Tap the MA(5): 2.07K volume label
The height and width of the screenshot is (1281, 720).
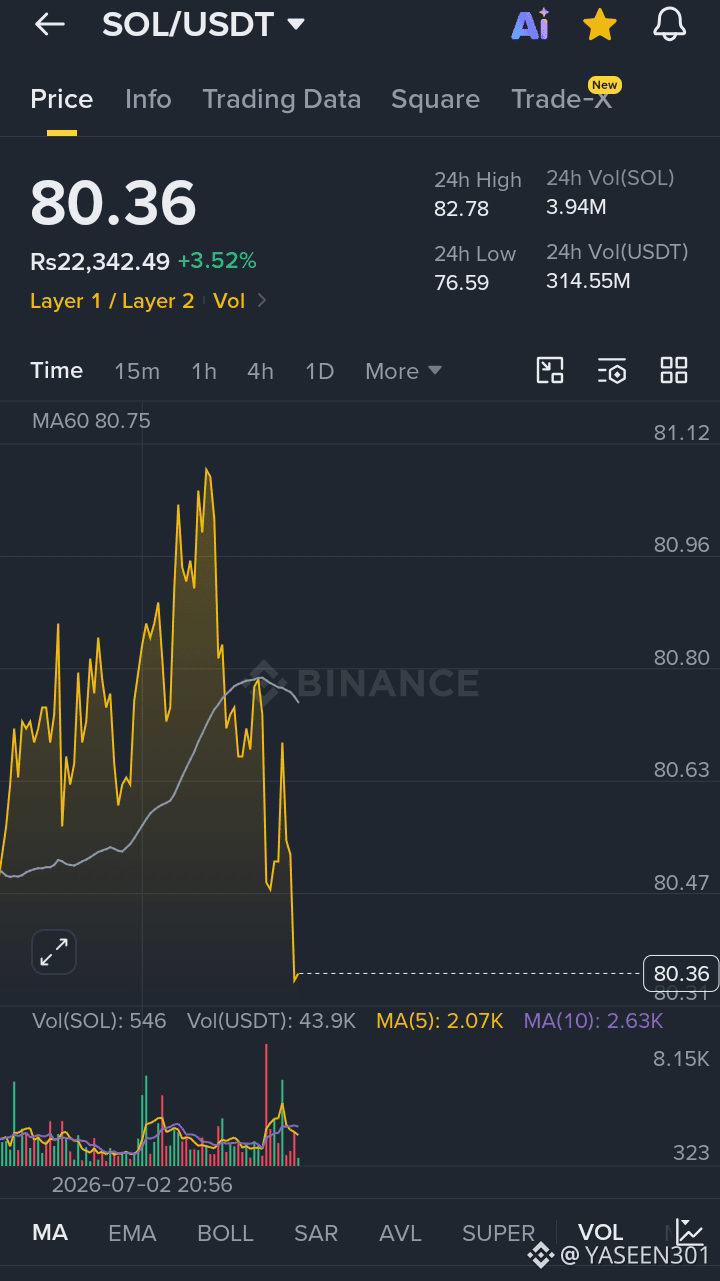[439, 1021]
